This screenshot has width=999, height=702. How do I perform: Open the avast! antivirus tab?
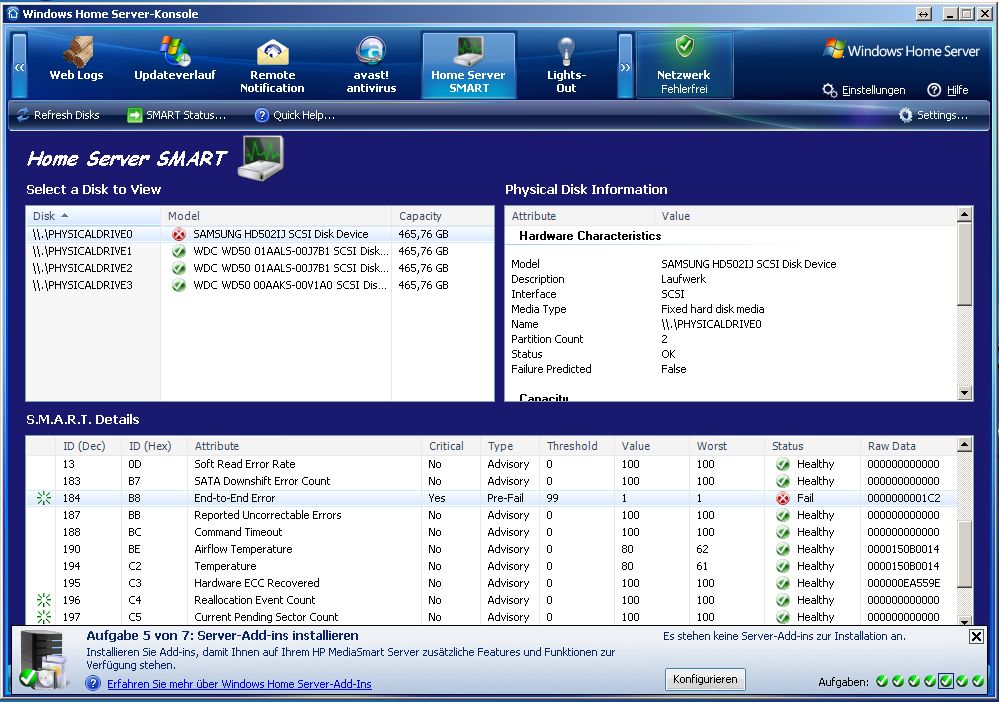click(371, 65)
